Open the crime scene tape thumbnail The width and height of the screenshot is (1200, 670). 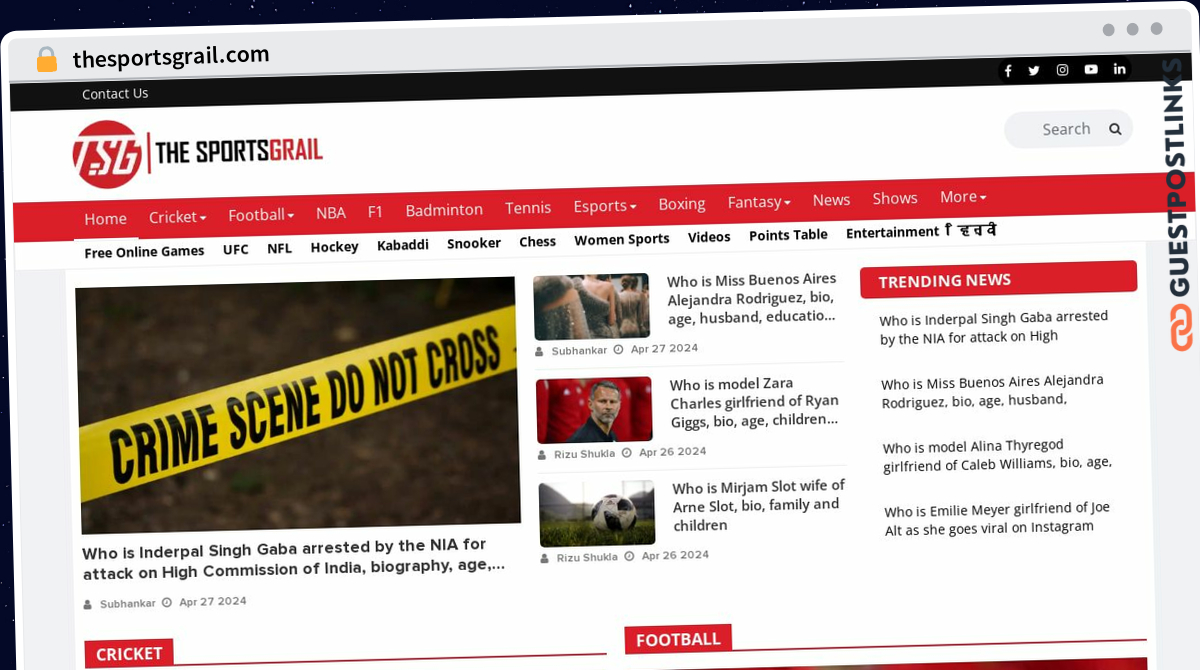[x=298, y=403]
